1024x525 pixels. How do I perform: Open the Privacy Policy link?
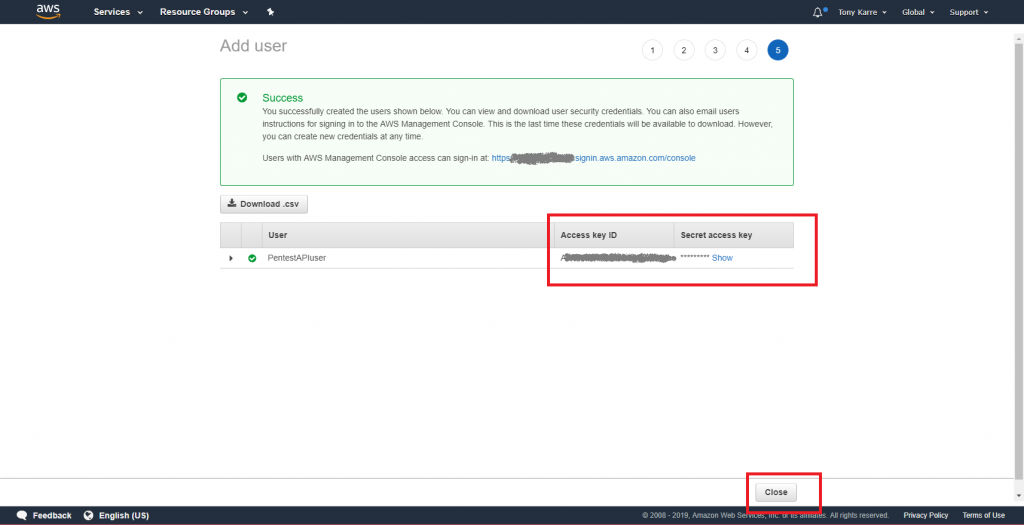click(x=925, y=515)
